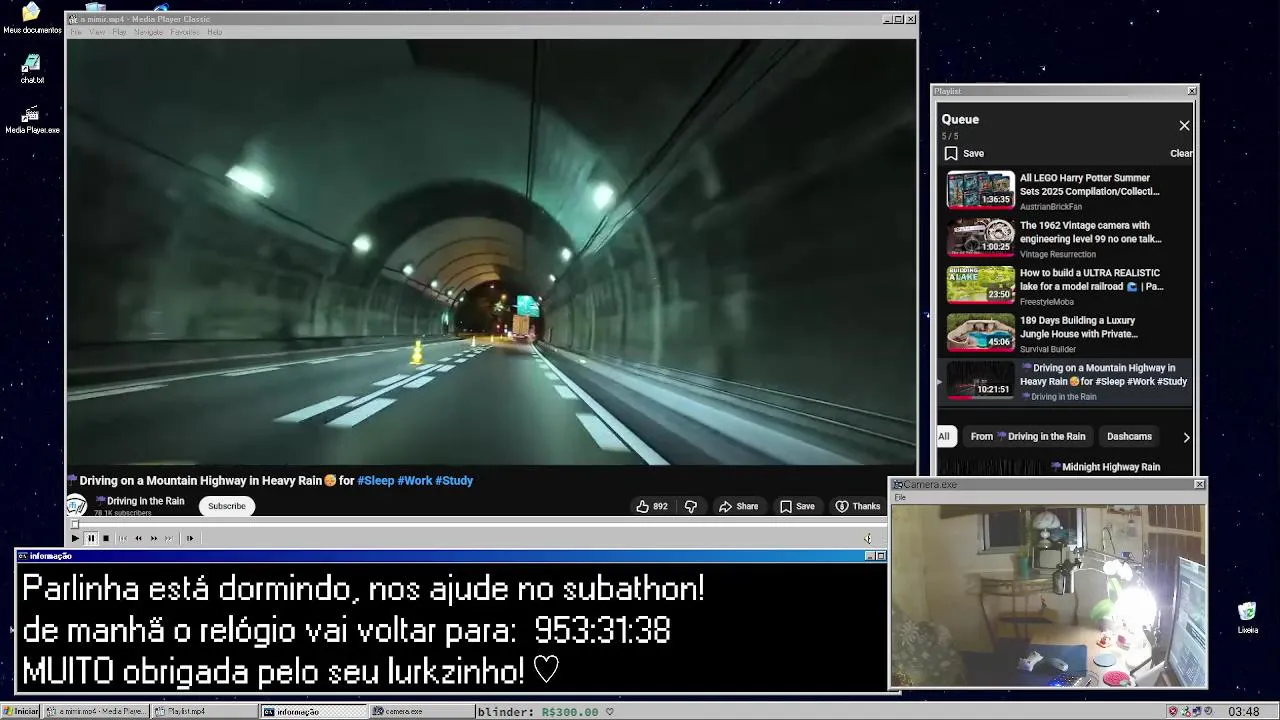Select LEGO Harry Potter Summer Sets video thumbnail

pyautogui.click(x=980, y=189)
